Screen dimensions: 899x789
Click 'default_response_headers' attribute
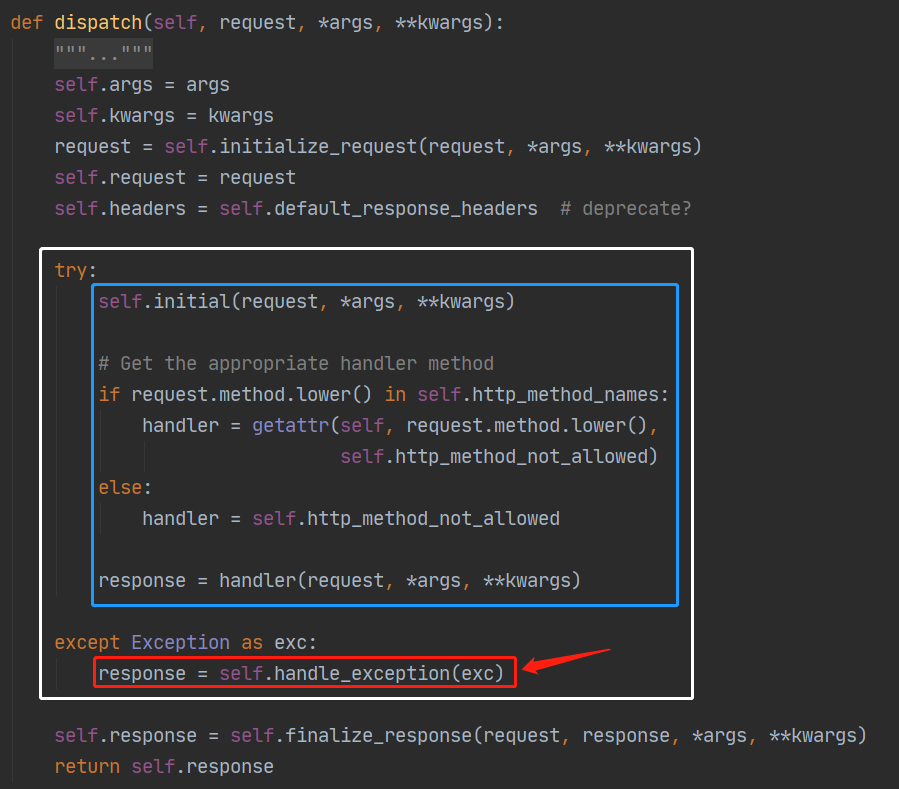(x=406, y=209)
